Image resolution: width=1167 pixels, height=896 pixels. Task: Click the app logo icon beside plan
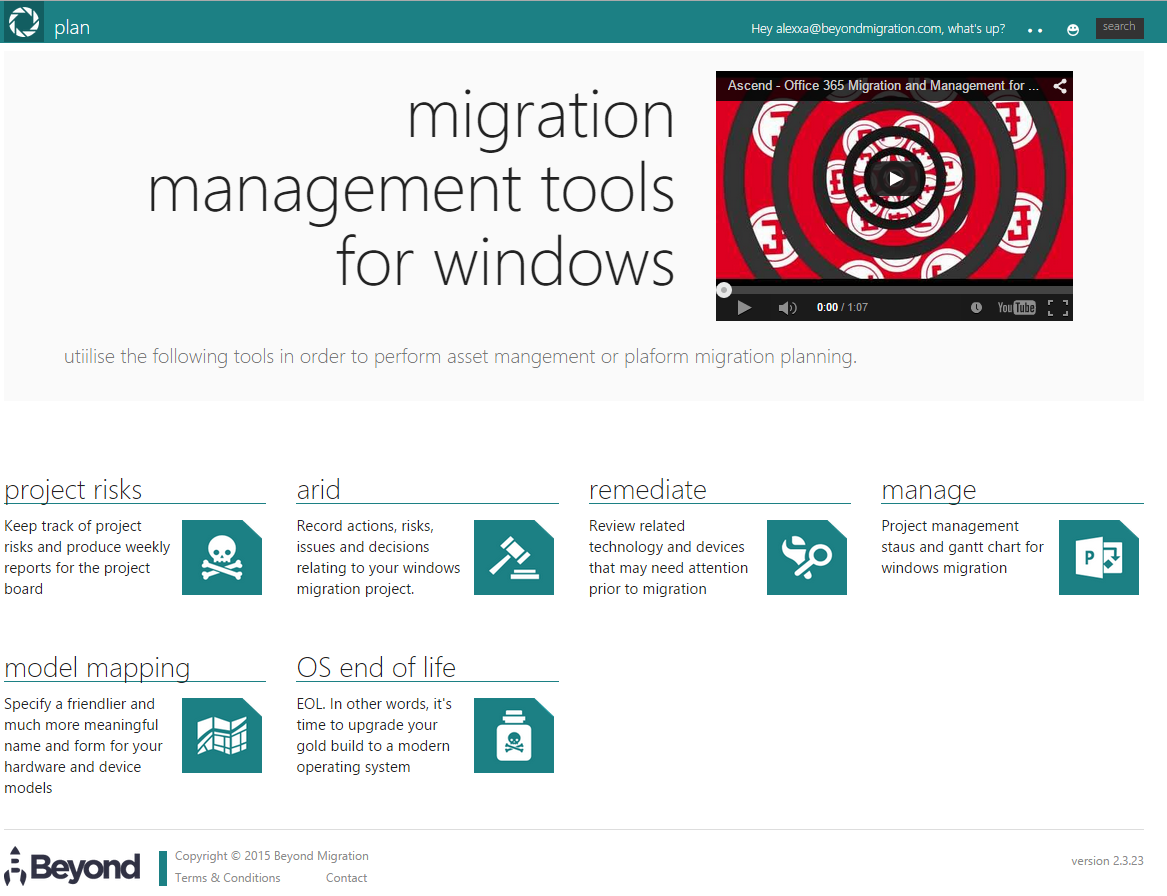(x=23, y=22)
